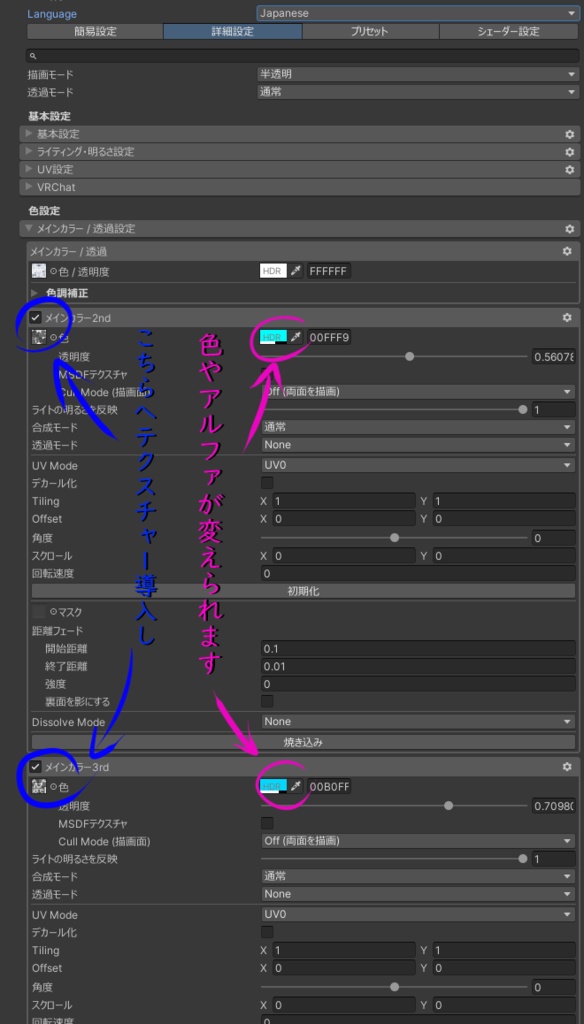Click the material property search field
This screenshot has height=1024, width=584.
(302, 57)
